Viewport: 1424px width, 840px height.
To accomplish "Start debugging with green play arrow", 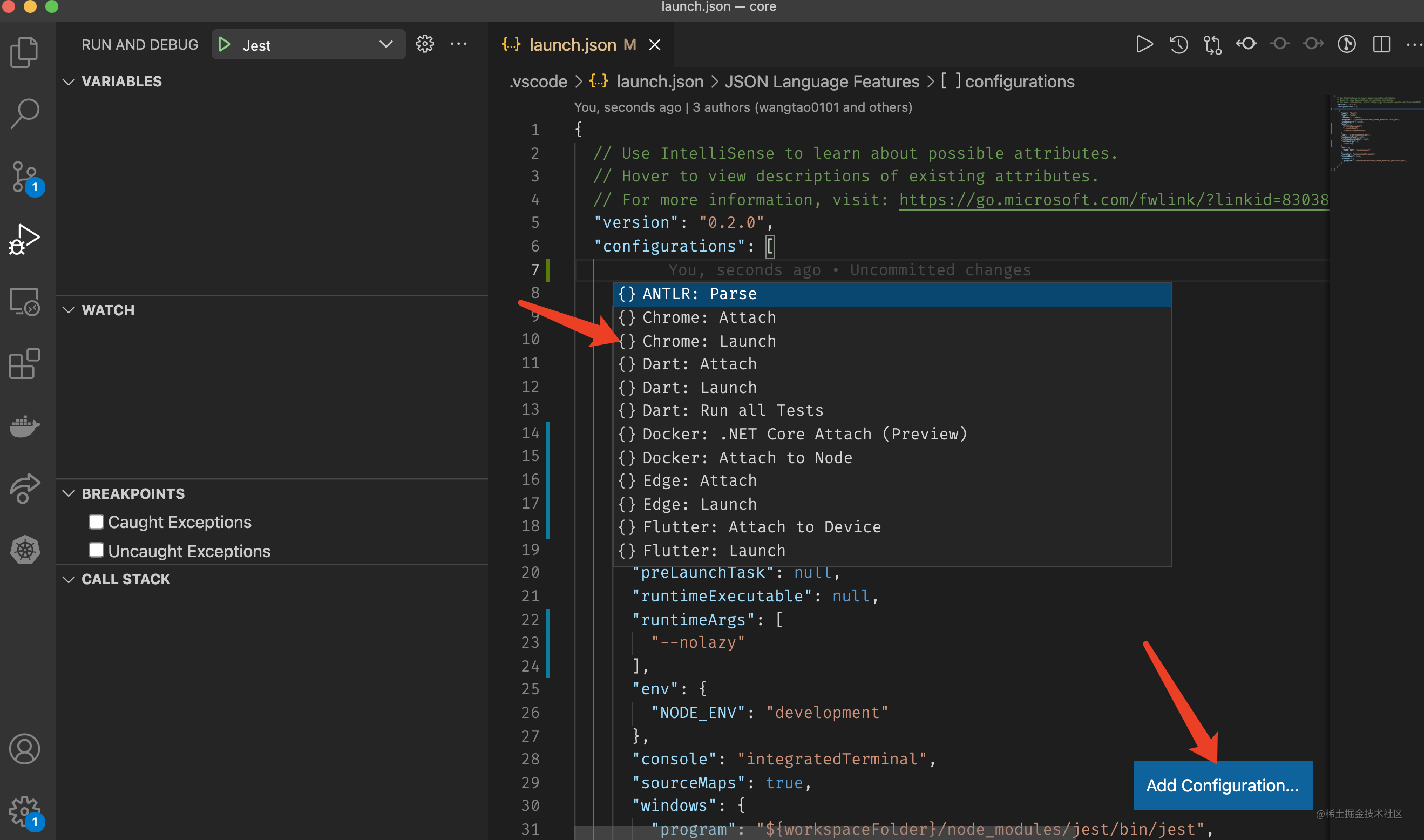I will pos(224,44).
